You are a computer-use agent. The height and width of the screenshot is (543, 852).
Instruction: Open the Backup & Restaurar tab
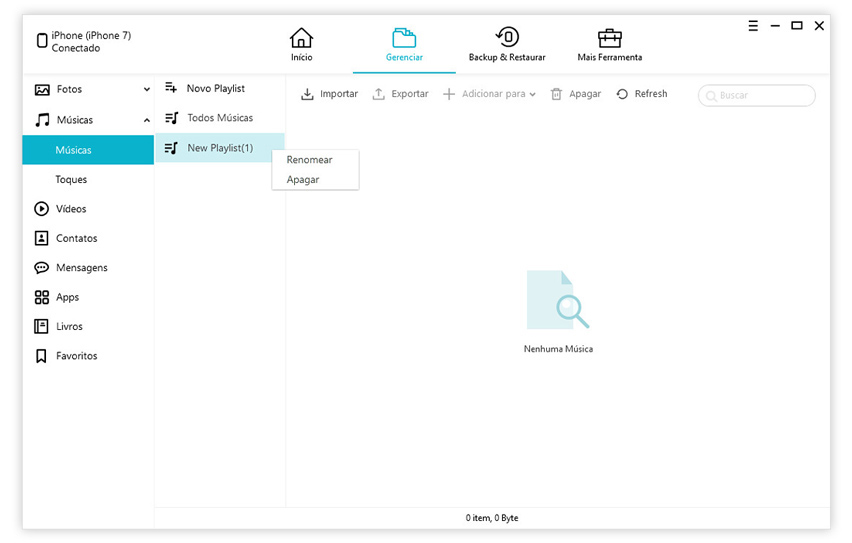click(x=507, y=45)
